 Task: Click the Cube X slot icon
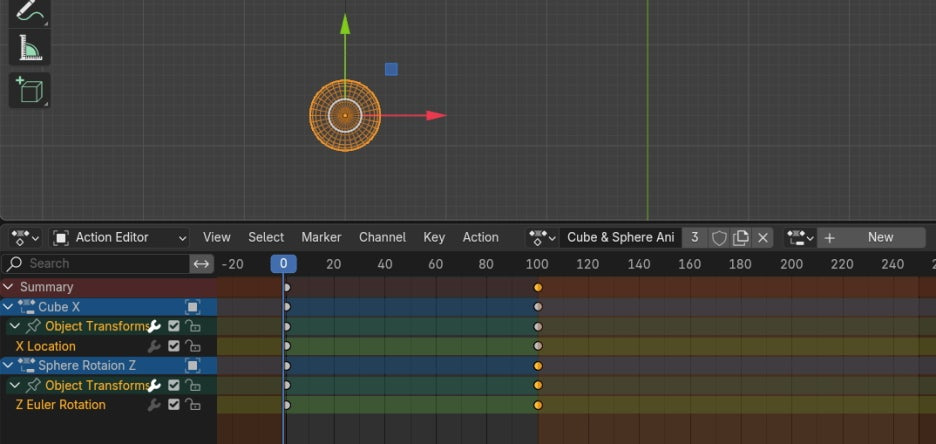(27, 307)
